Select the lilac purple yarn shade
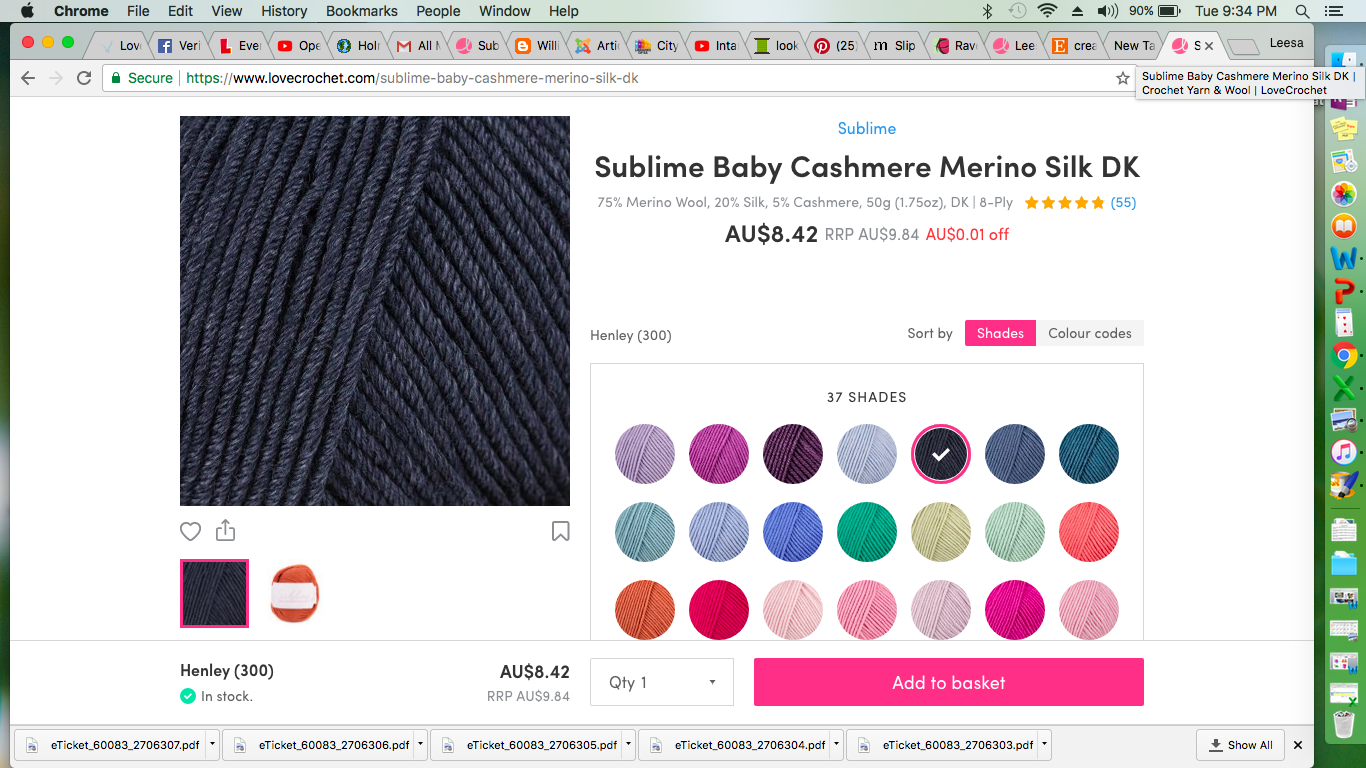Viewport: 1366px width, 768px height. pos(645,454)
